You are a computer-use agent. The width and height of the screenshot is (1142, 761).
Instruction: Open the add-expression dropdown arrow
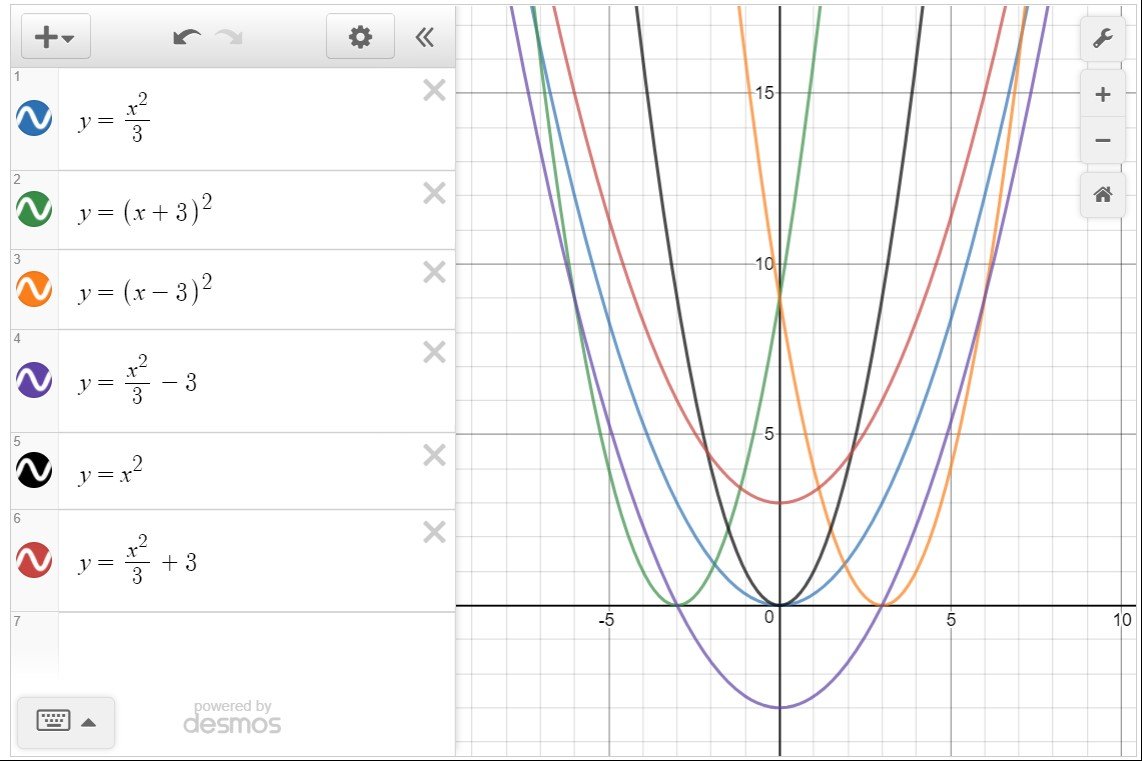[x=67, y=36]
